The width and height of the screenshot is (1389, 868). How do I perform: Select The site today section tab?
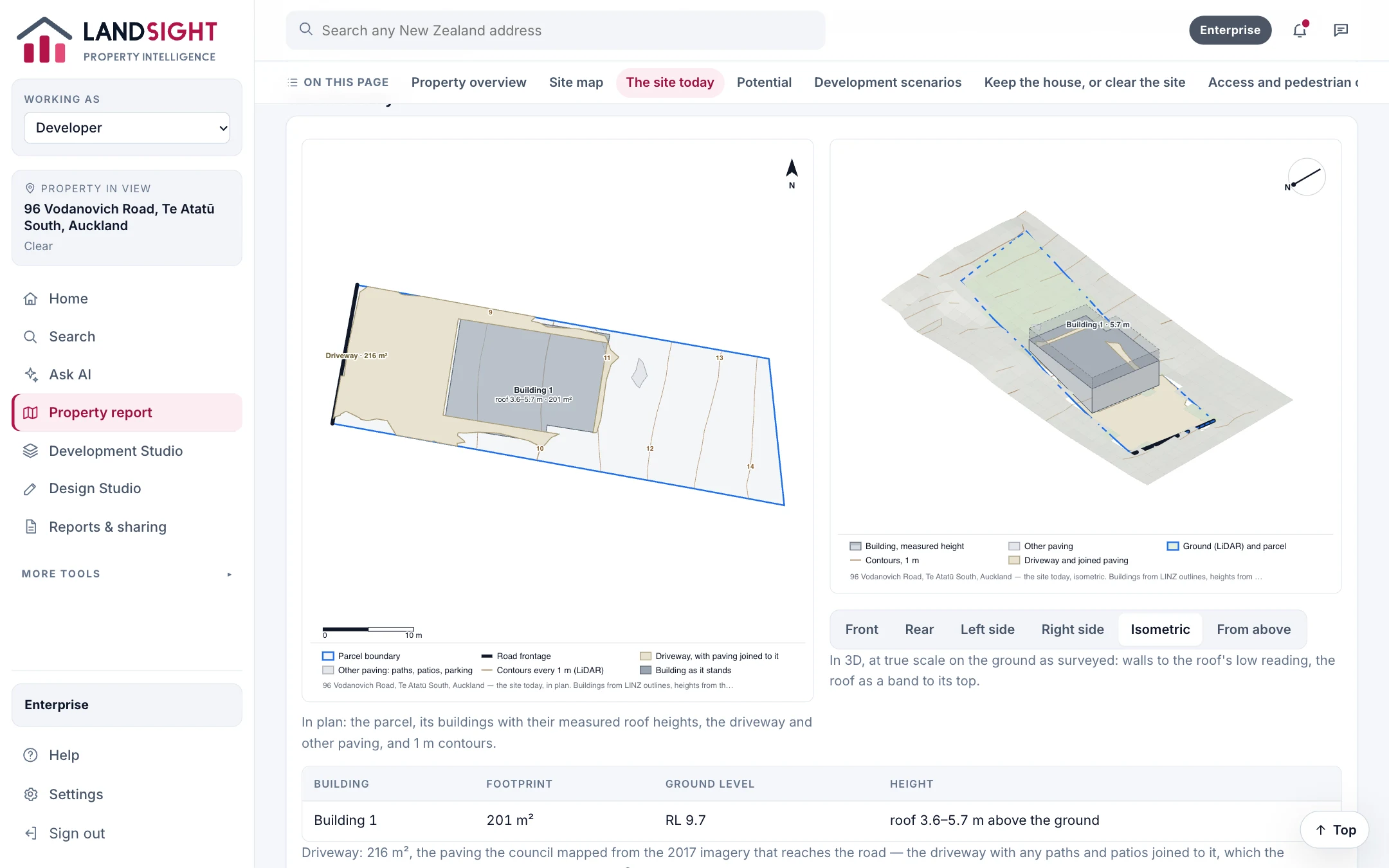click(670, 82)
